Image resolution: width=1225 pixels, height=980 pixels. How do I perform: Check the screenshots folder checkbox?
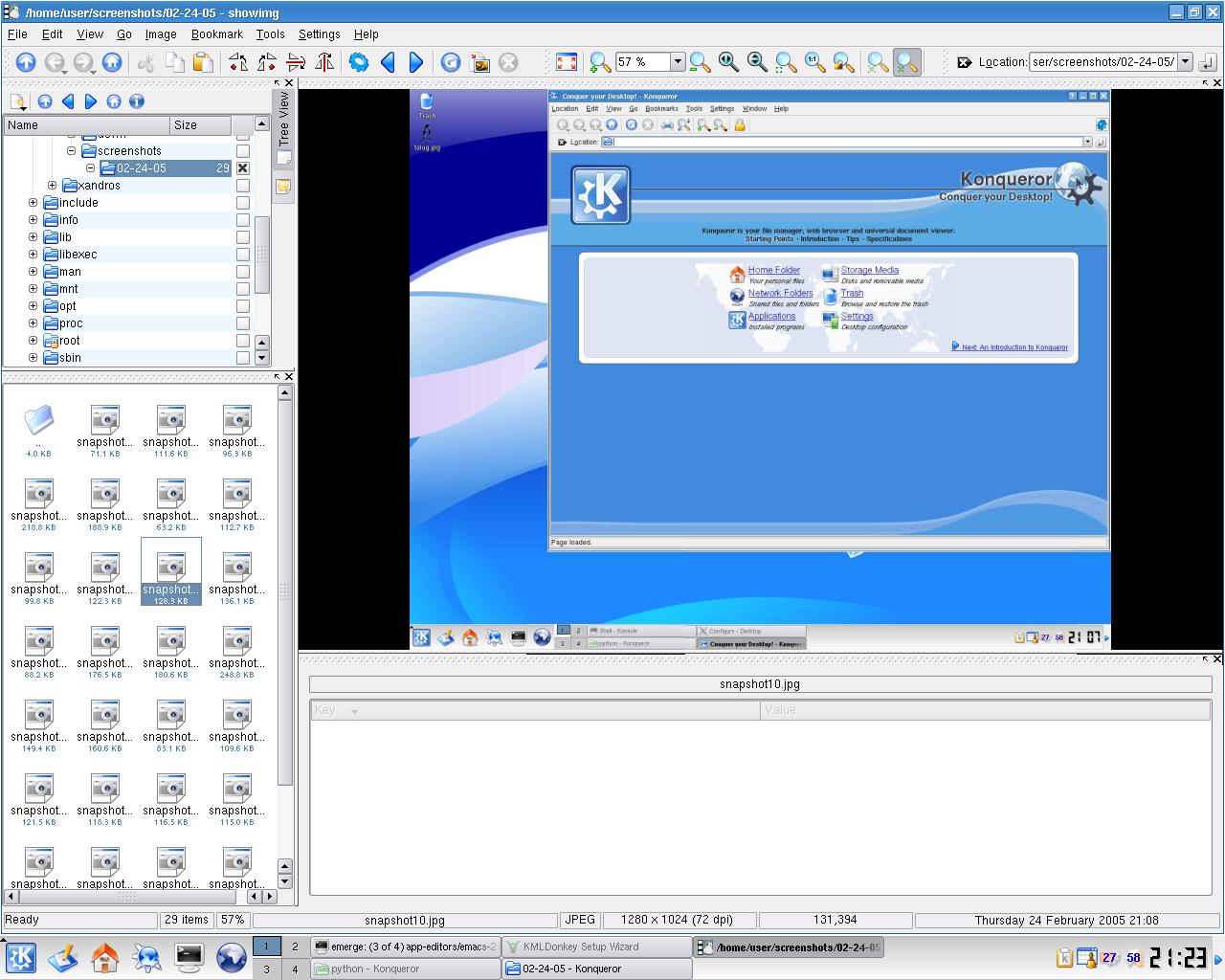point(243,151)
